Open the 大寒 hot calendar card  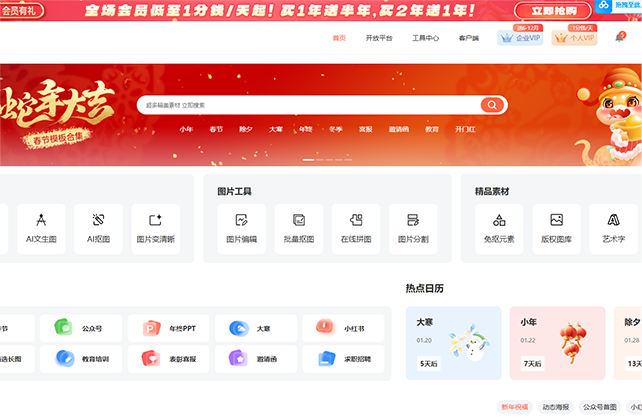pos(453,342)
